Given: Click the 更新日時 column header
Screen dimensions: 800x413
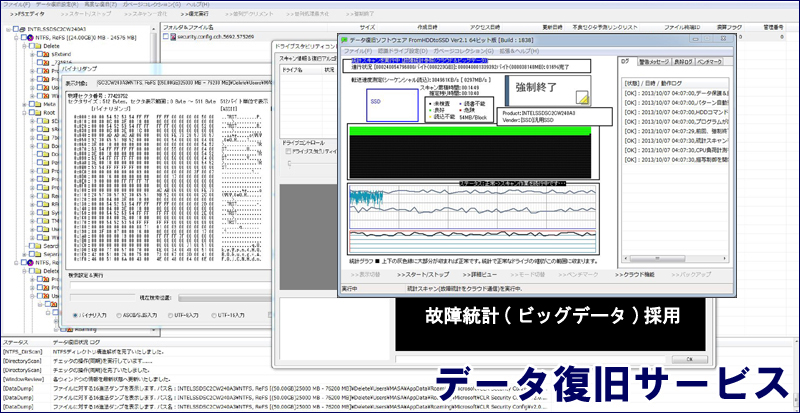Looking at the screenshot, I should pos(552,27).
